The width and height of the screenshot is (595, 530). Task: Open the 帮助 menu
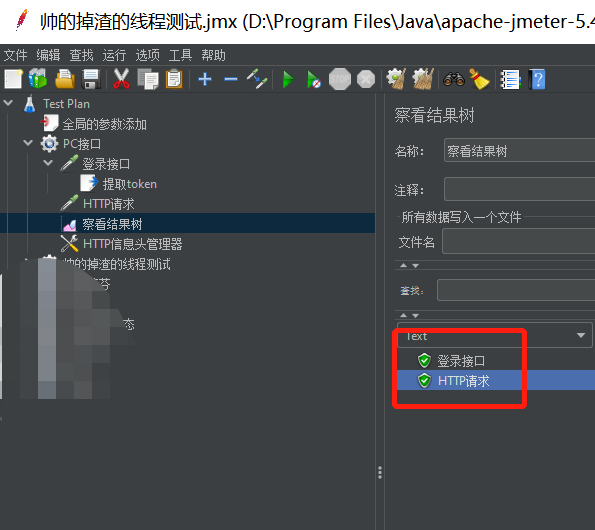click(213, 55)
